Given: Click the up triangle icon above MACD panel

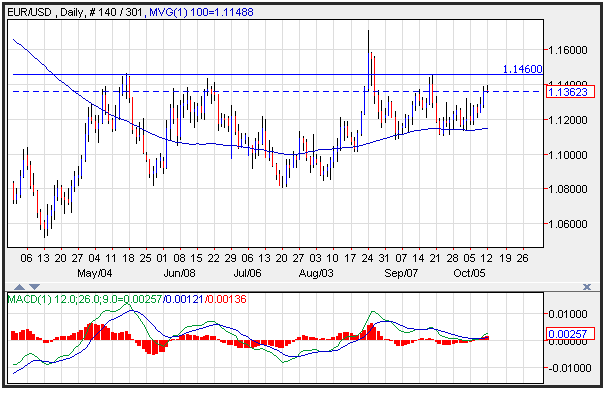Looking at the screenshot, I should [19, 287].
